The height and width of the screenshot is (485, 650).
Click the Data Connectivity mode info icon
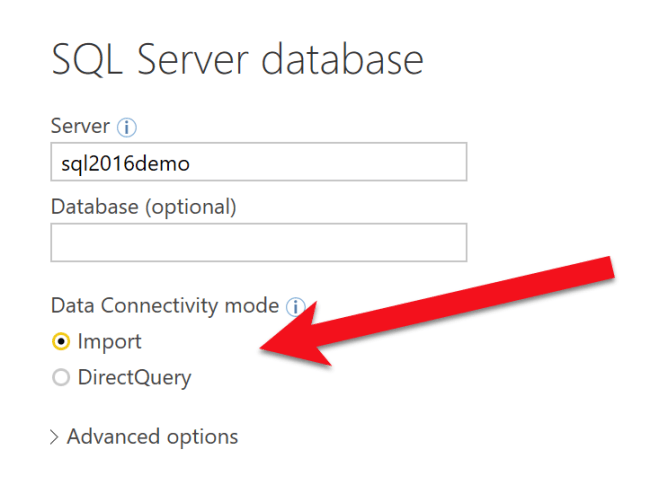click(295, 307)
